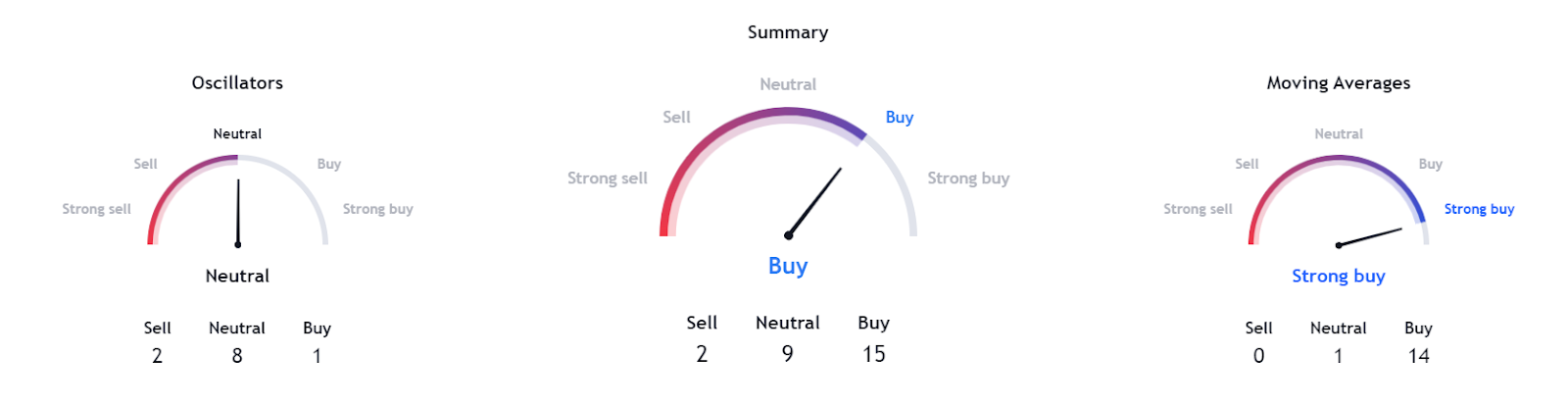Click the Strong buy result under Moving Averages
The image size is (1568, 405).
point(1338,277)
